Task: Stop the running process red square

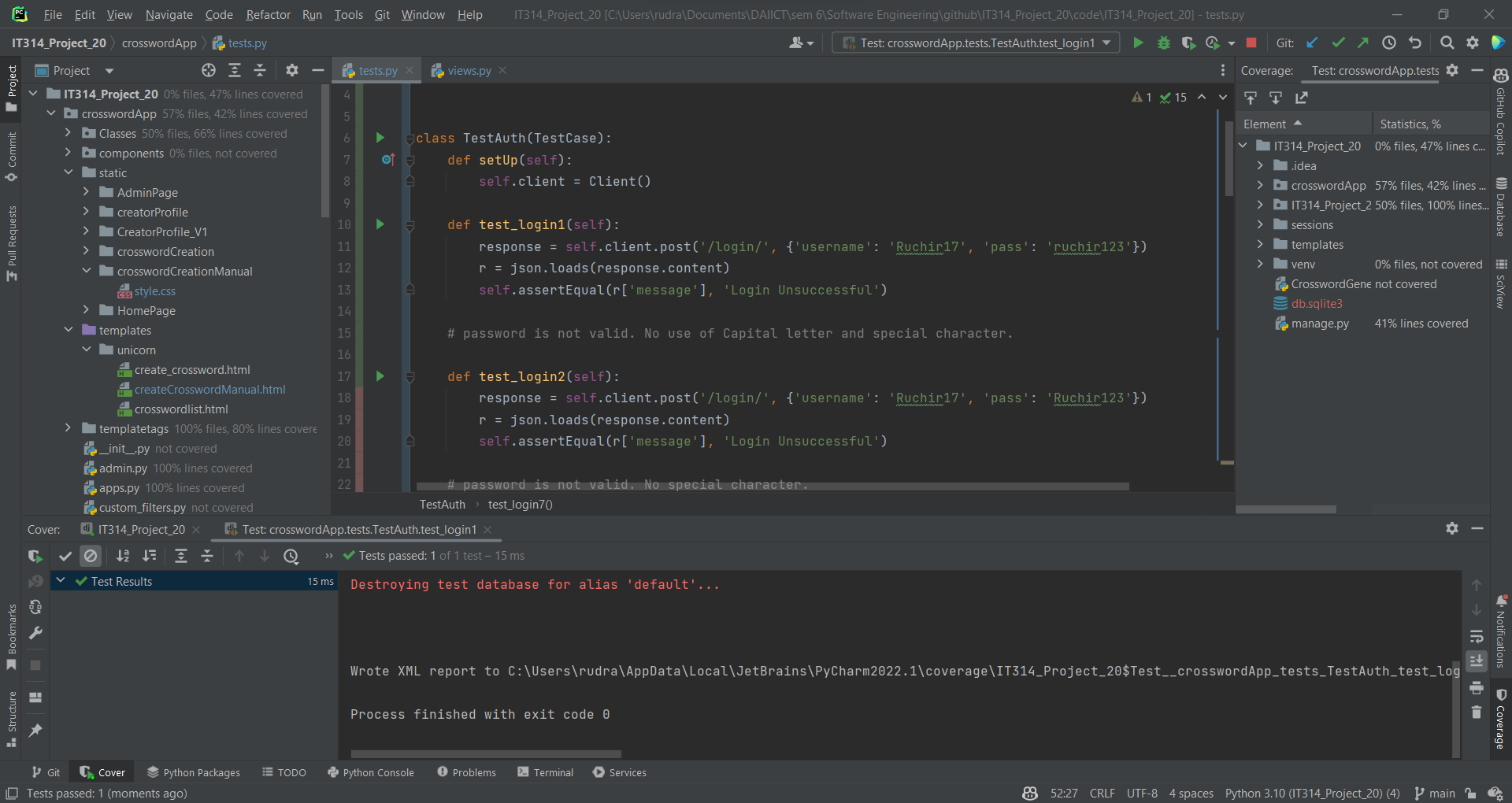Action: (x=1251, y=43)
